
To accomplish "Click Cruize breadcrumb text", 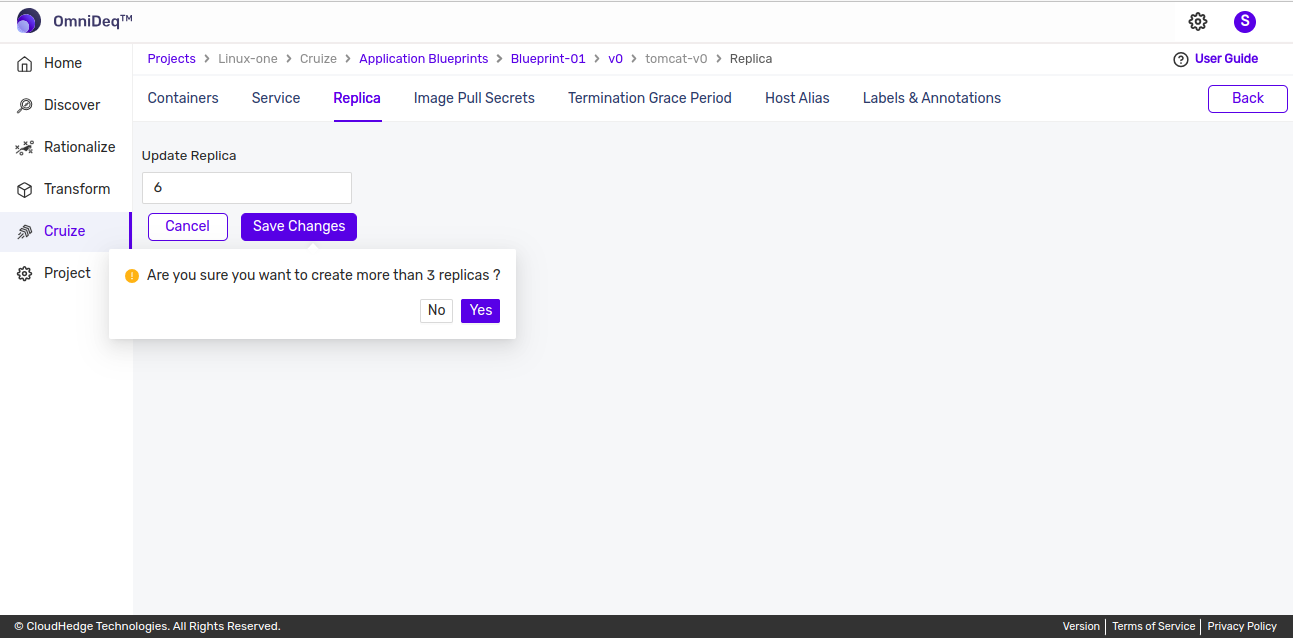I will [318, 59].
